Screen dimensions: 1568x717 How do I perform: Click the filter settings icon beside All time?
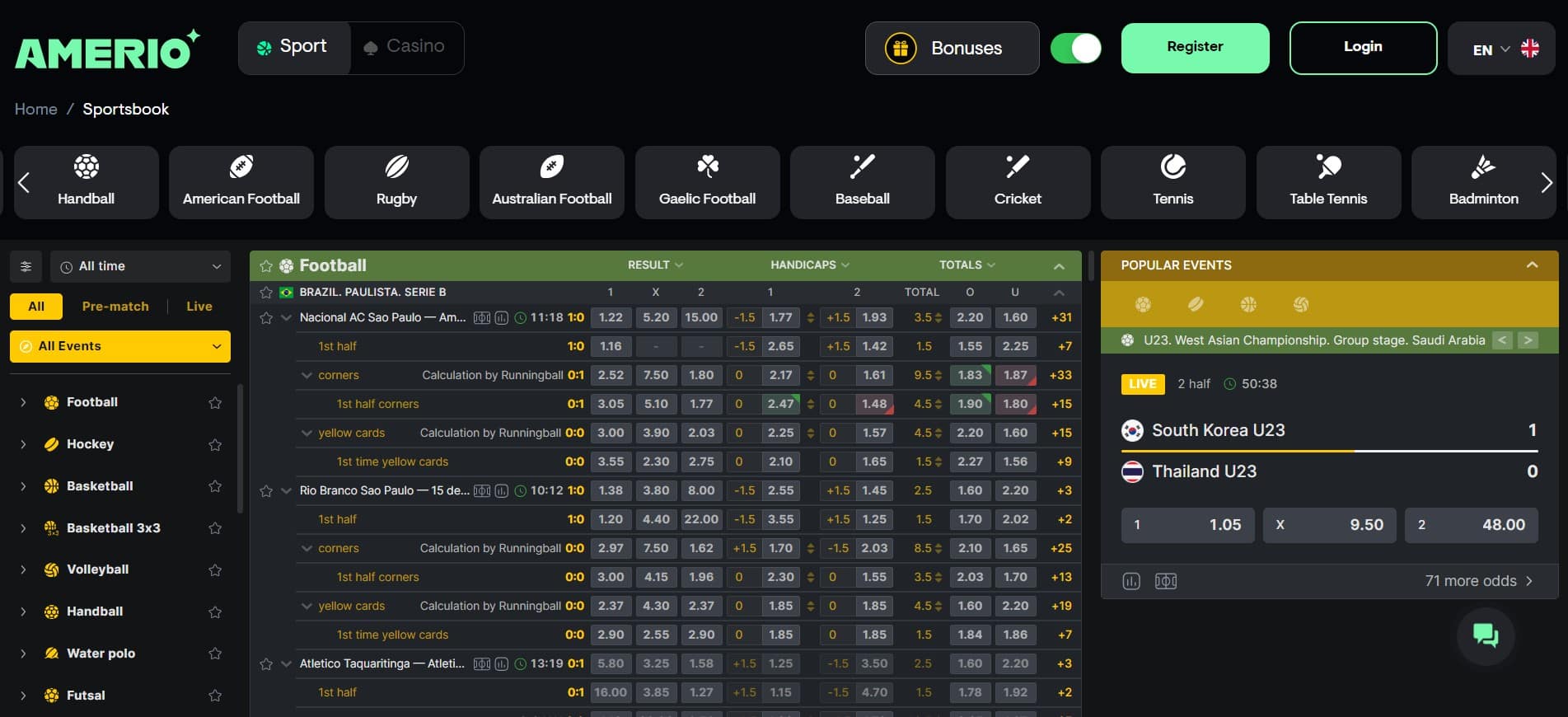(26, 266)
